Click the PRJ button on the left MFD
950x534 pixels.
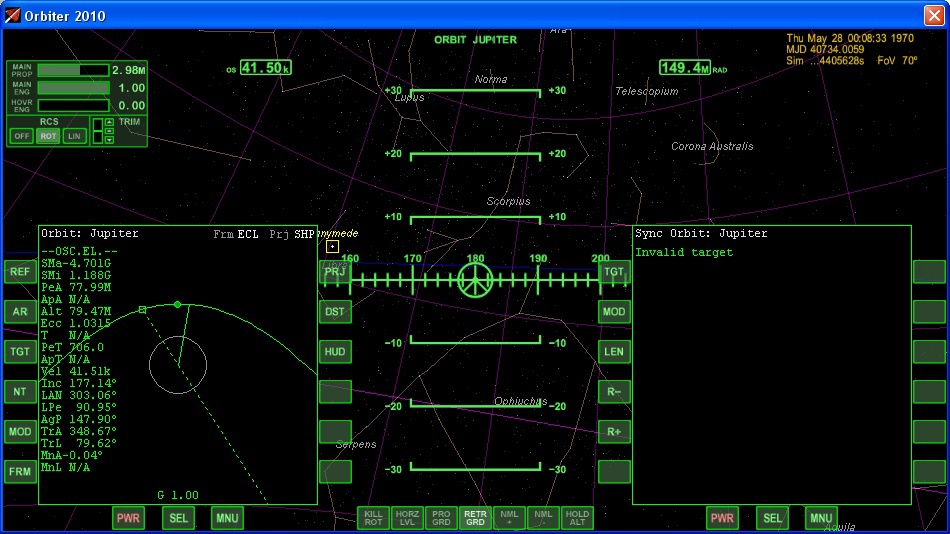335,272
